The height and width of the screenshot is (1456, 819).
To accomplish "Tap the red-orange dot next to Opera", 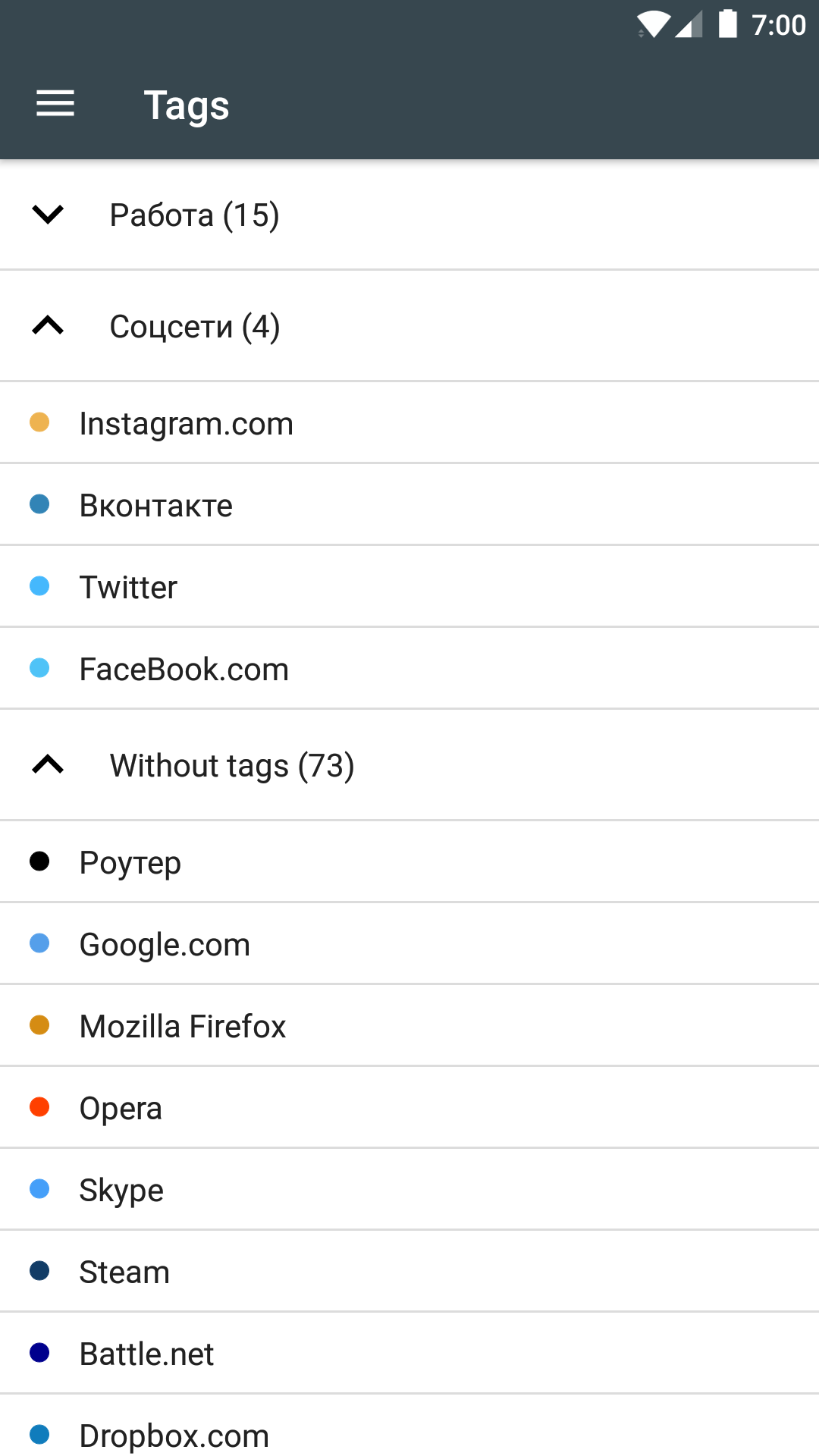I will [x=39, y=1107].
